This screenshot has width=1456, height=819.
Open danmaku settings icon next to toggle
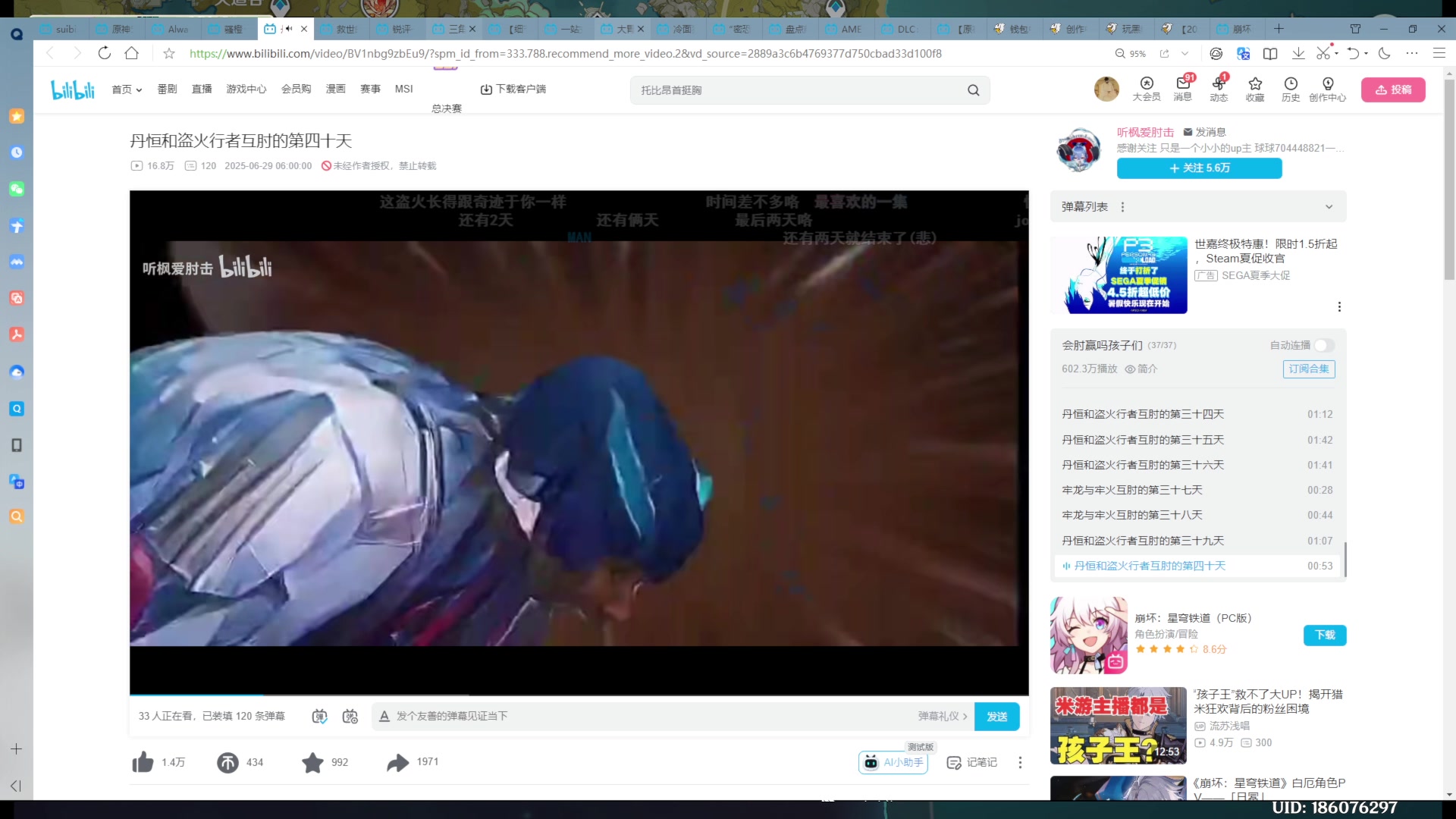pos(350,716)
